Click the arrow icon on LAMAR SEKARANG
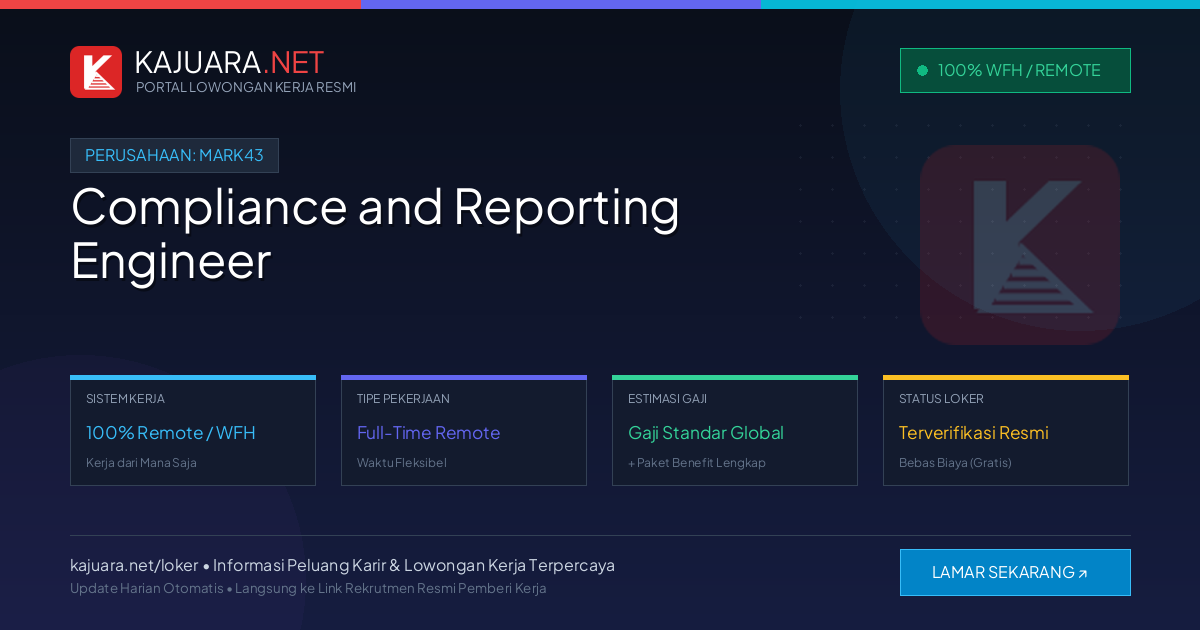Screen dimensions: 1200x630 click(1082, 574)
